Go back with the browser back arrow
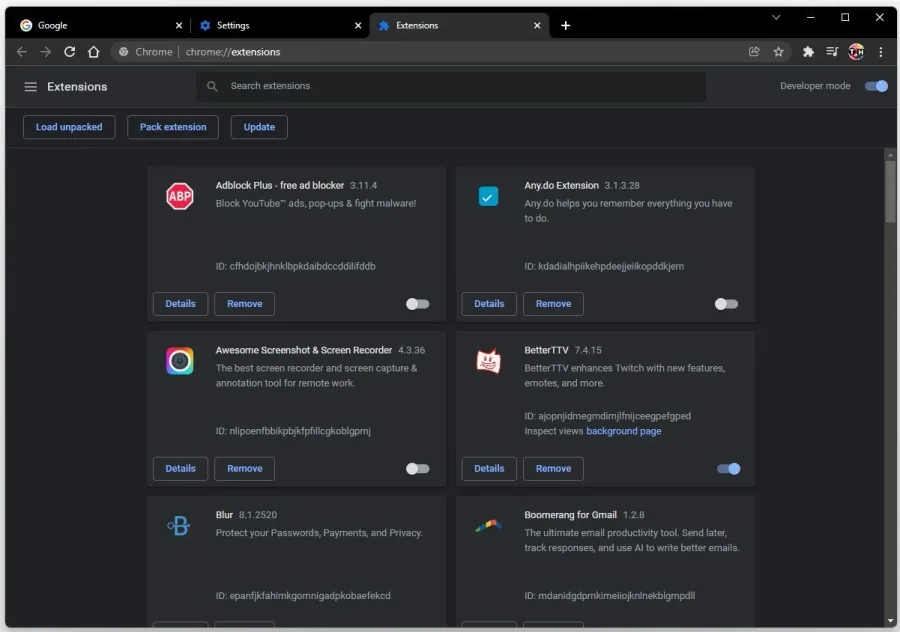Screen dimensions: 900x632 [x=22, y=52]
